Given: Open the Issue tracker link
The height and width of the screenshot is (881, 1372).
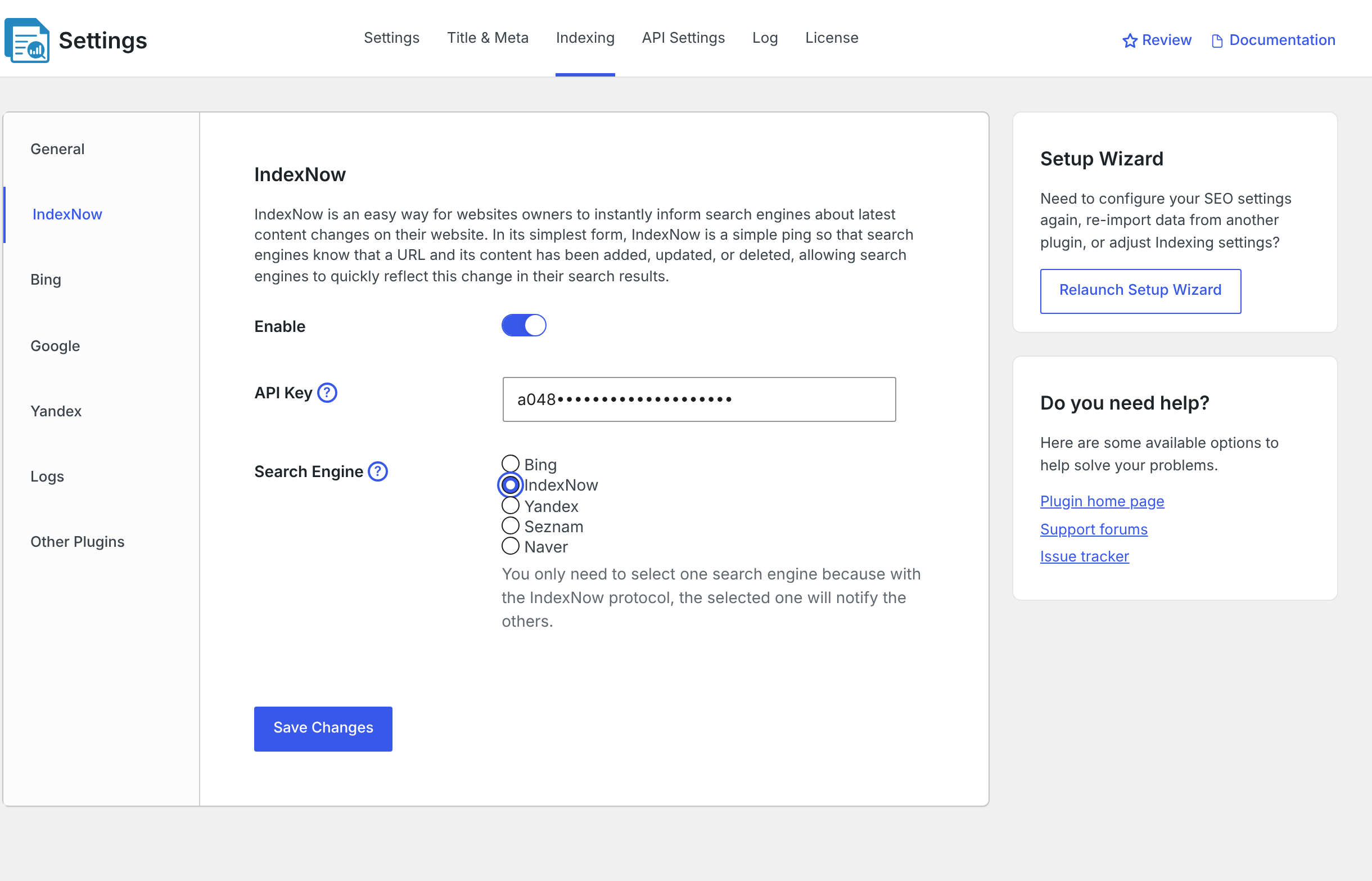Looking at the screenshot, I should point(1085,556).
